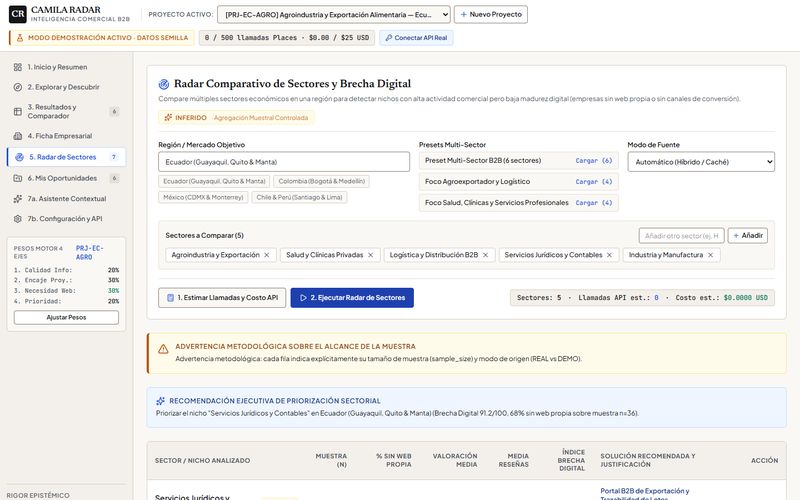Screen dimensions: 800x500
Task: Click the Radar de Sectores radar icon in sidebar
Action: pyautogui.click(x=19, y=157)
